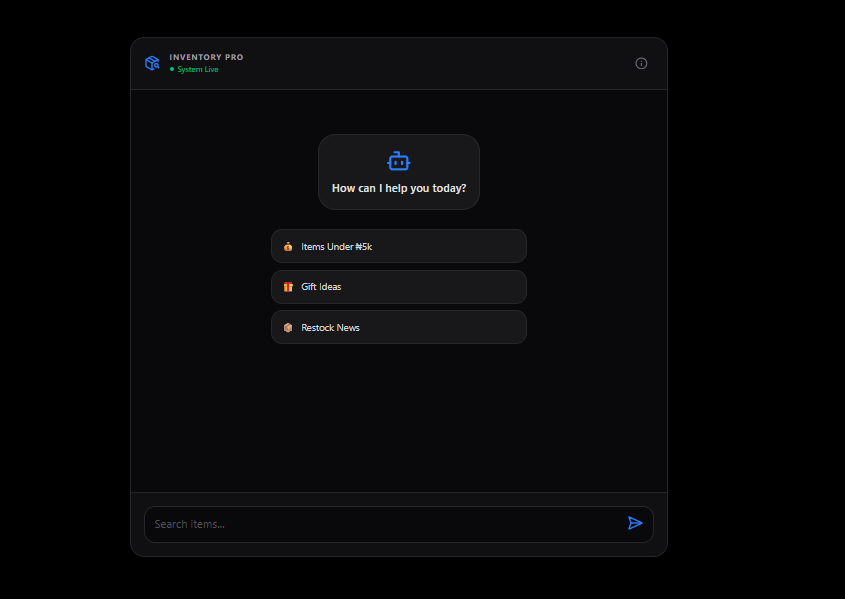Click the How can I help greeting
The width and height of the screenshot is (845, 599).
pyautogui.click(x=399, y=188)
